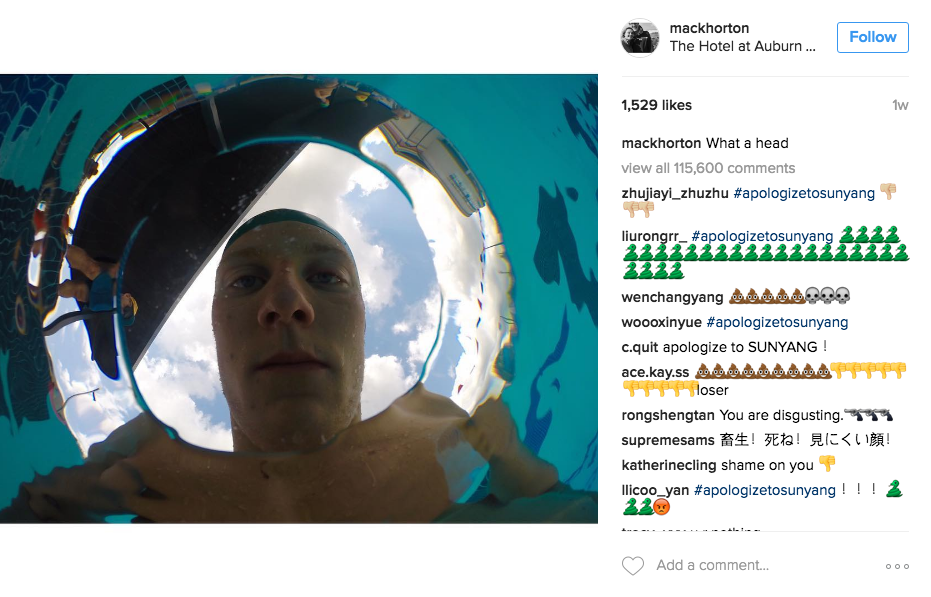Open post options via the ellipsis icon
Screen dimensions: 931x597
(x=897, y=565)
